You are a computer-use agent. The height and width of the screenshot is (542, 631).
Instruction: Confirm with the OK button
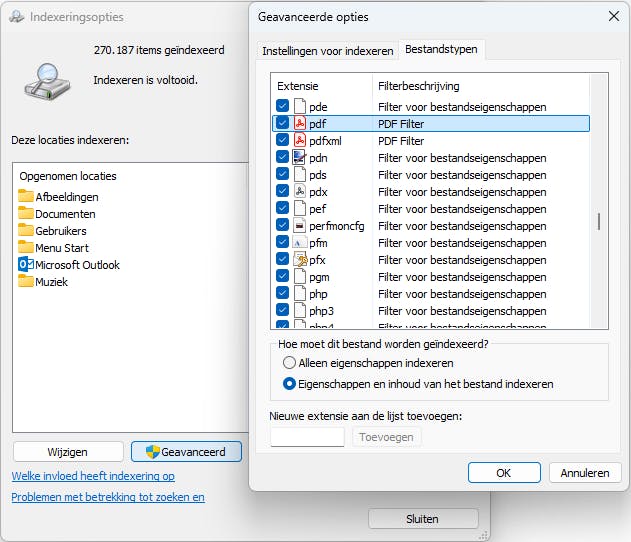coord(504,473)
